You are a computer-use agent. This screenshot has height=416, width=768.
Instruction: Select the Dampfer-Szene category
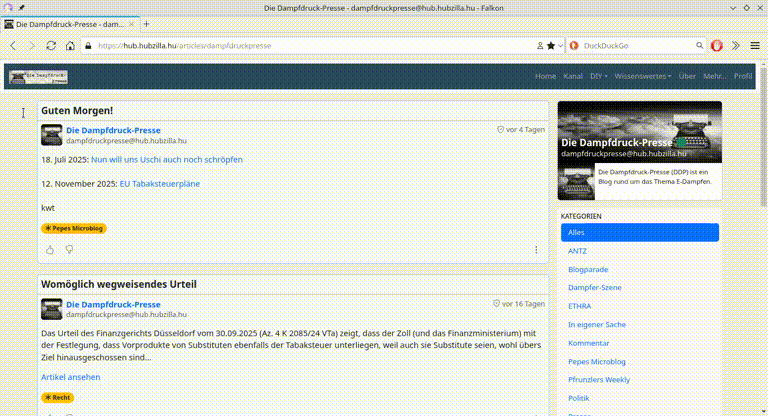pos(595,288)
